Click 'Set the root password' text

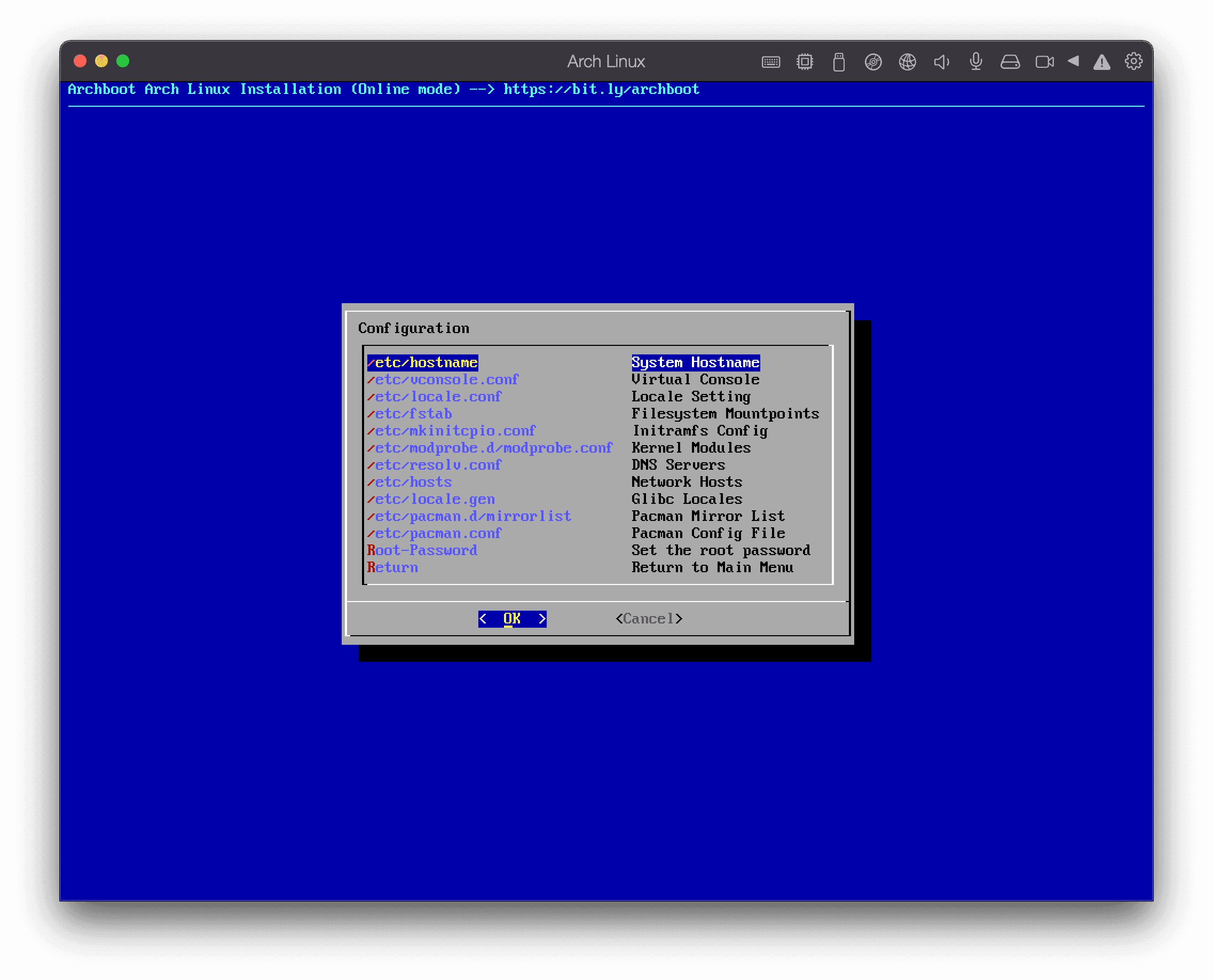coord(721,550)
